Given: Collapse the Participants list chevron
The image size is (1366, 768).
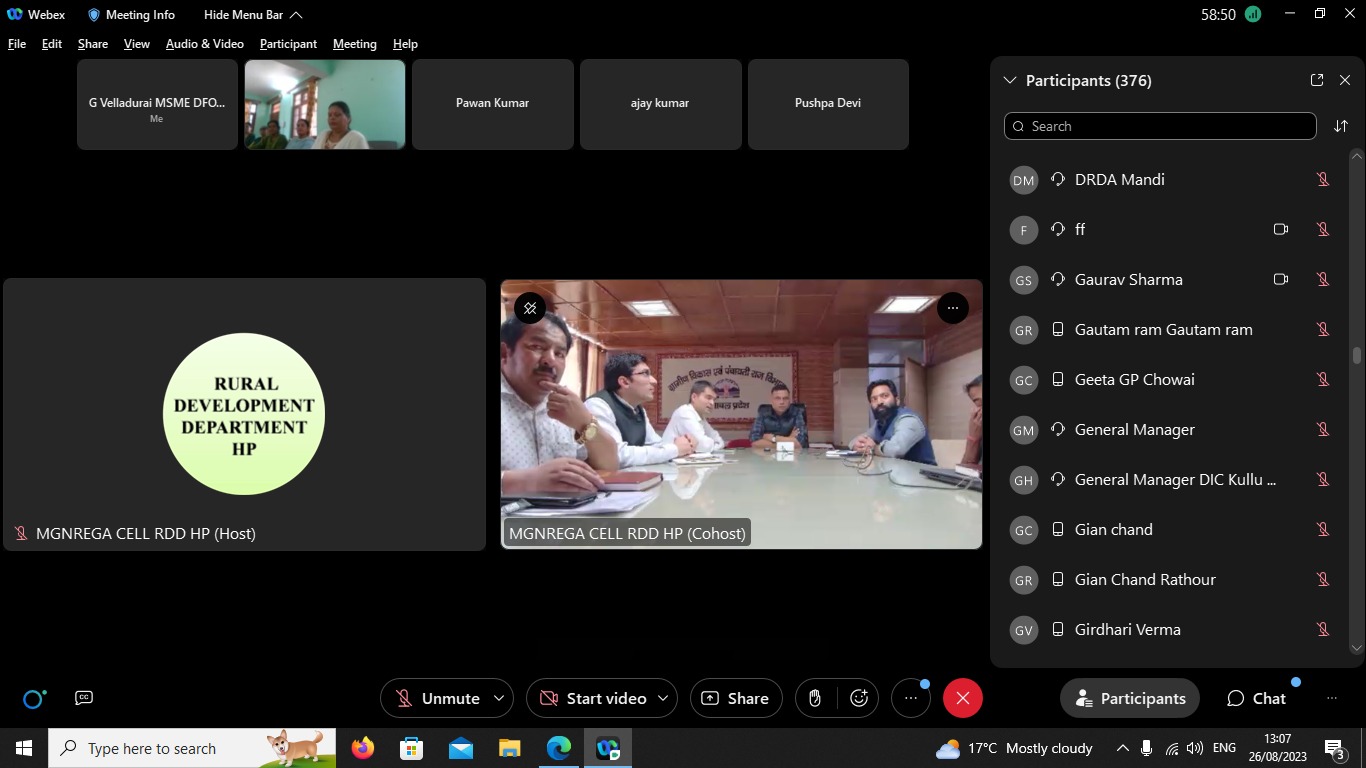Looking at the screenshot, I should coord(1010,80).
